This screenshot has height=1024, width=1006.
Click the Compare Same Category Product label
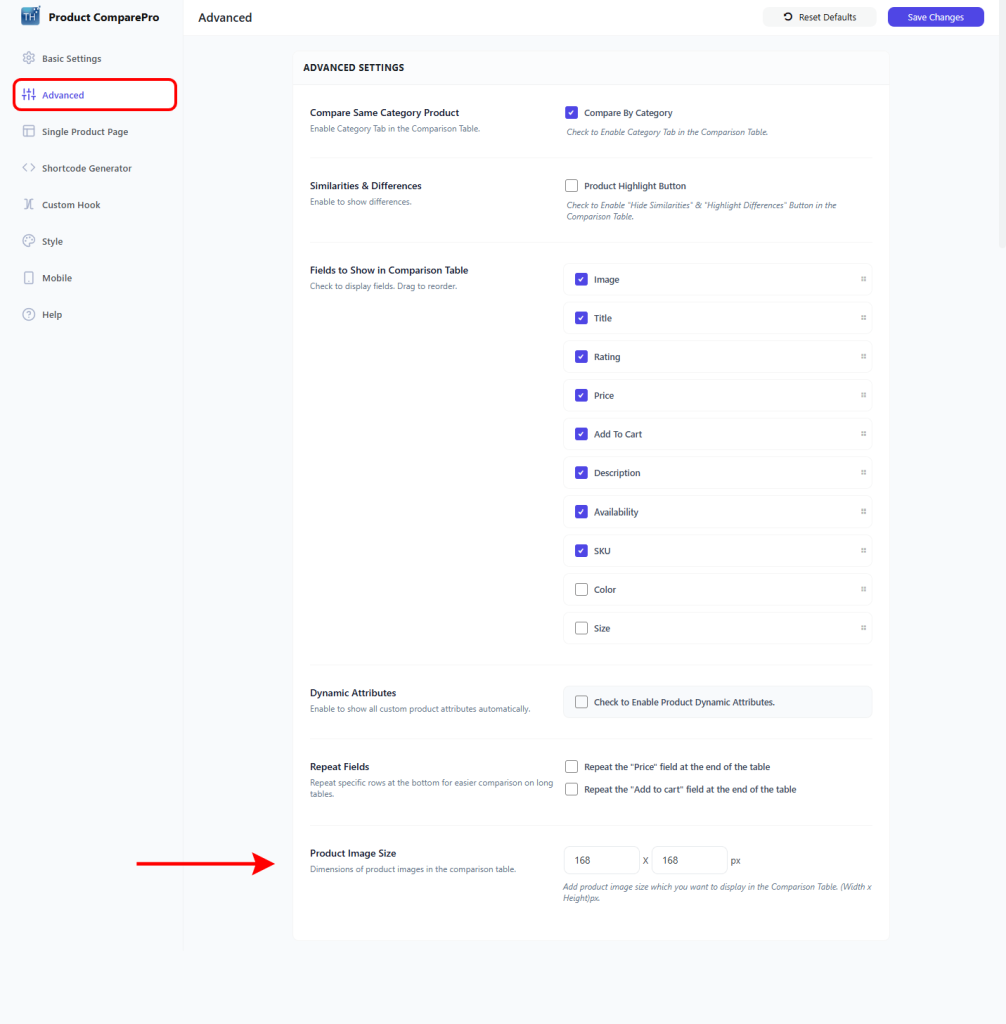point(384,112)
